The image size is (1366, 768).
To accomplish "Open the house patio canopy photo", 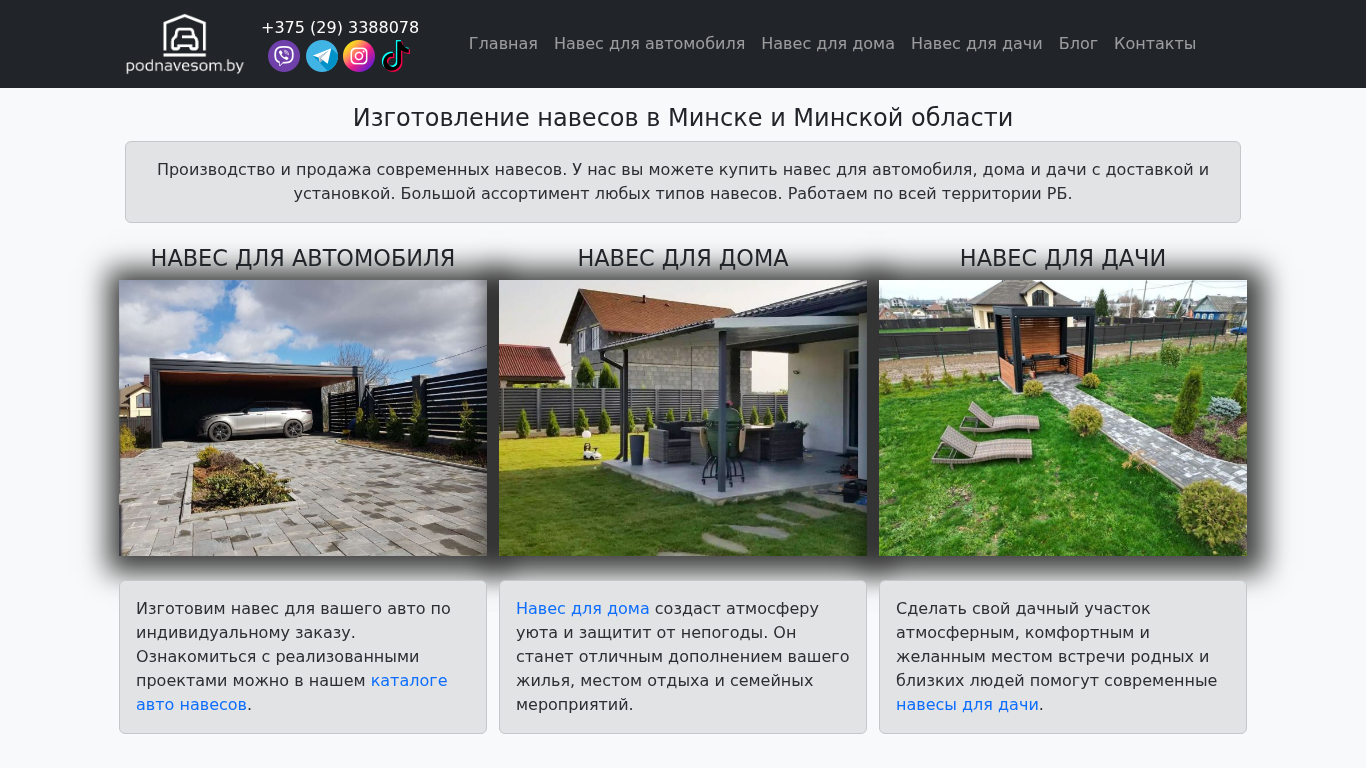I will pos(683,418).
